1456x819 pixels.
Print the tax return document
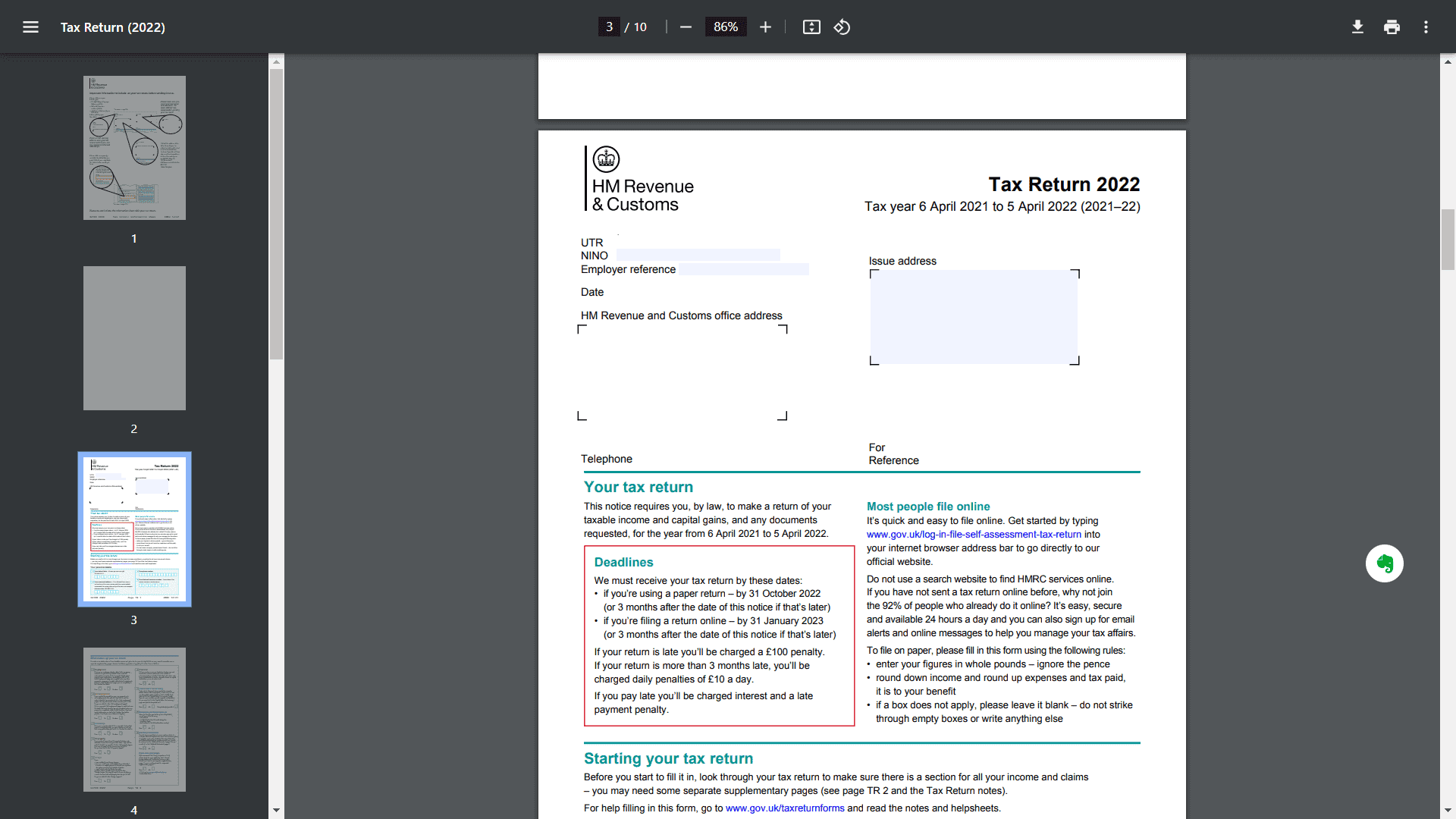coord(1392,27)
